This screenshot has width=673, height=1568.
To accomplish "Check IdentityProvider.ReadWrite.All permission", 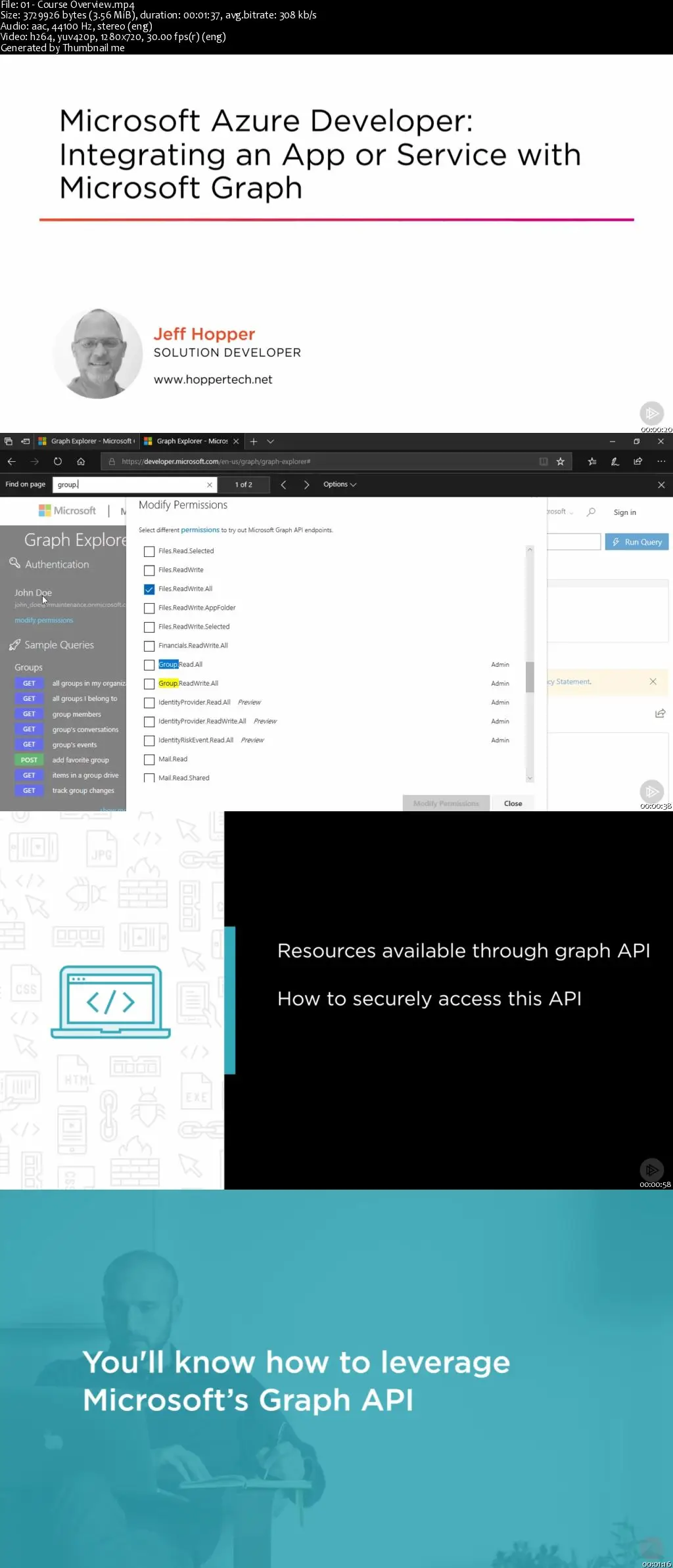I will [x=149, y=722].
